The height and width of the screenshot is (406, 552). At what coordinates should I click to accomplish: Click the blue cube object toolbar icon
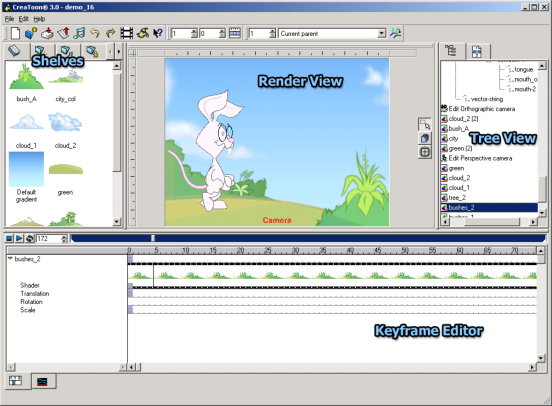point(31,33)
